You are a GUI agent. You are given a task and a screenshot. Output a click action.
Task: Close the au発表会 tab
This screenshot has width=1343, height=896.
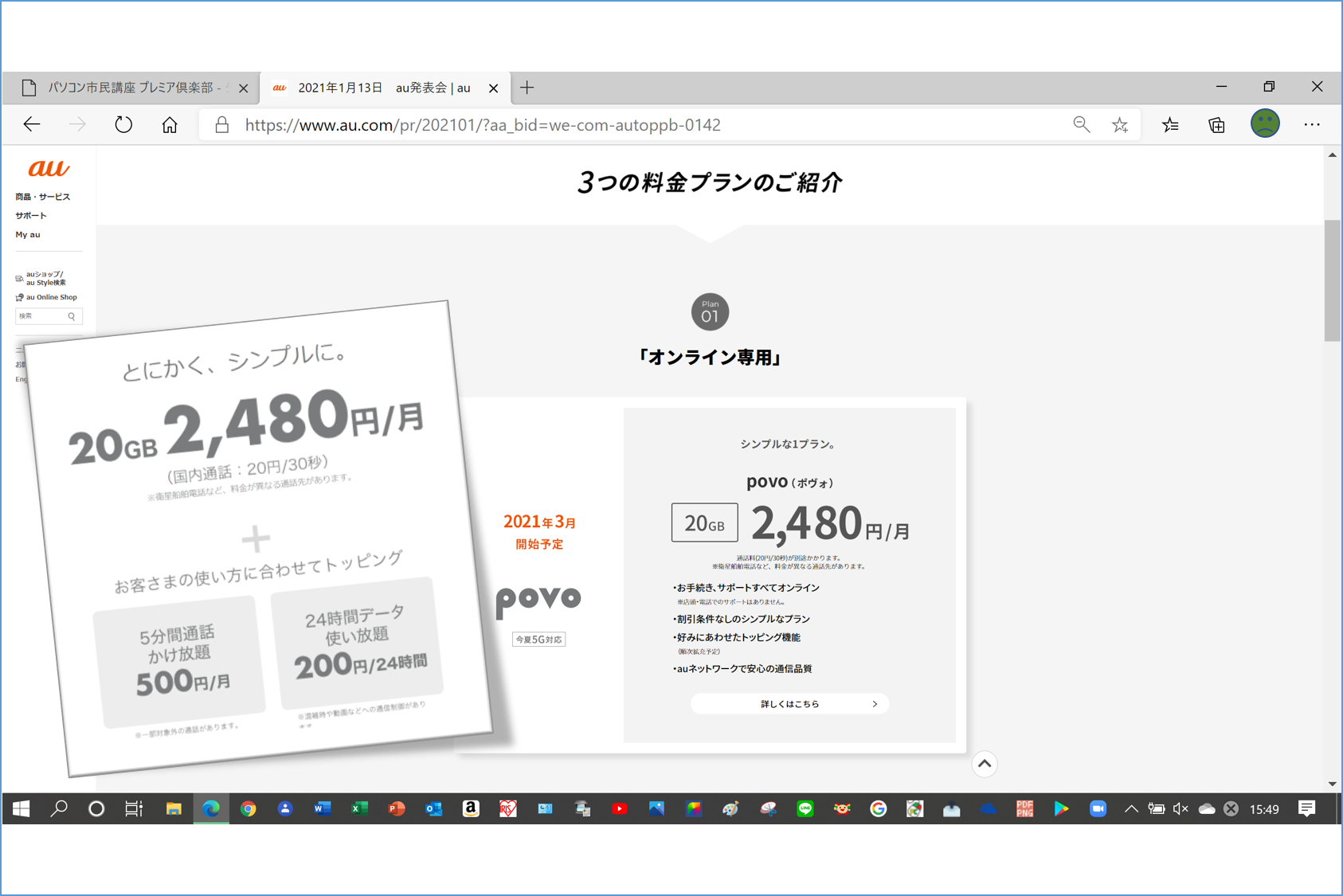[x=493, y=88]
